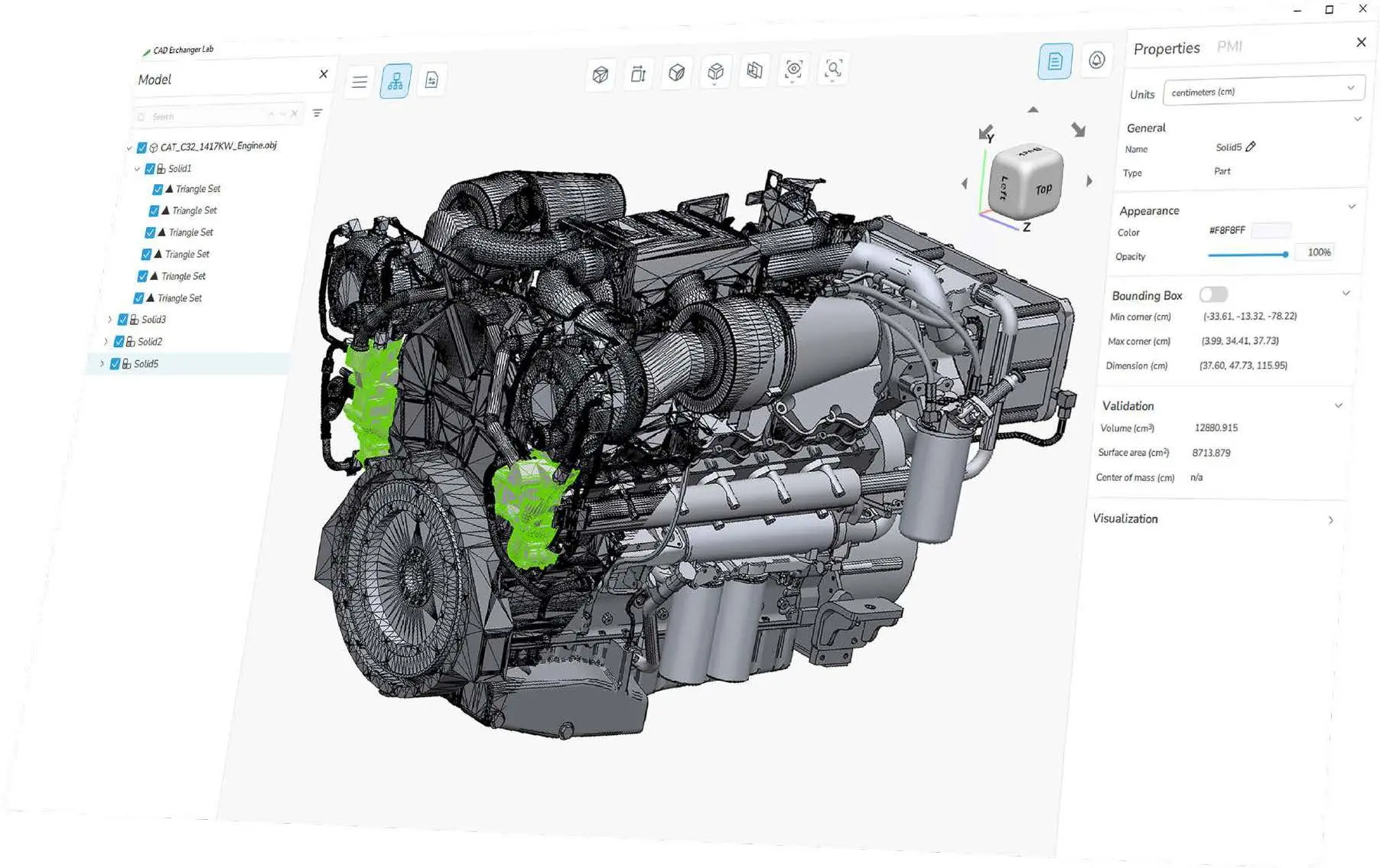Click the surface area value 8713.879
This screenshot has height=868, width=1380.
point(1212,453)
